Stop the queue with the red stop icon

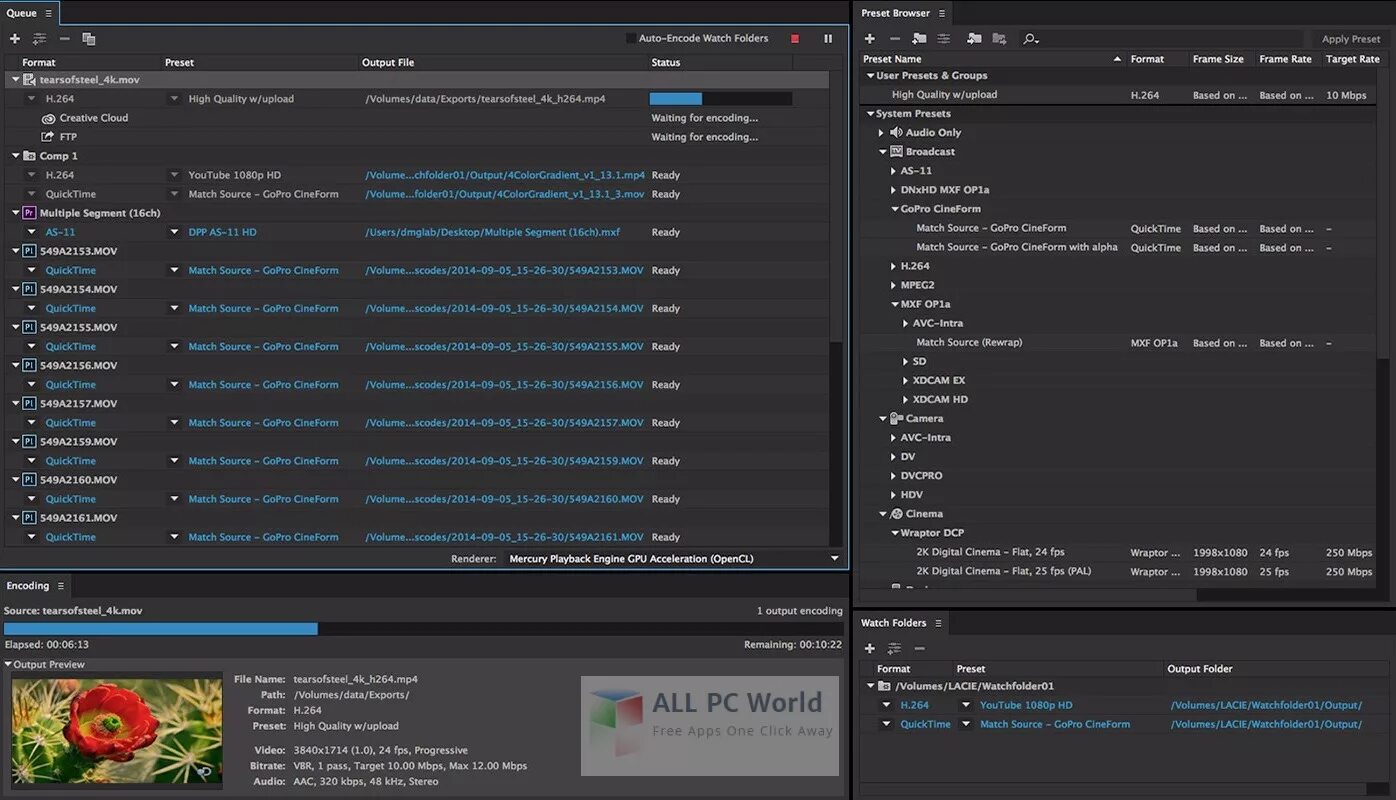795,39
